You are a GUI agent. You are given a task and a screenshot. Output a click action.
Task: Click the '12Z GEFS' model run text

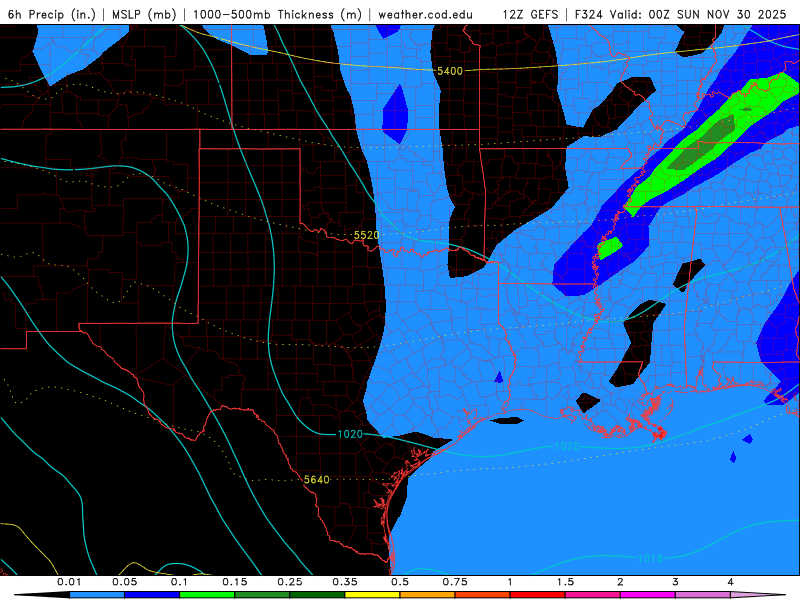531,14
